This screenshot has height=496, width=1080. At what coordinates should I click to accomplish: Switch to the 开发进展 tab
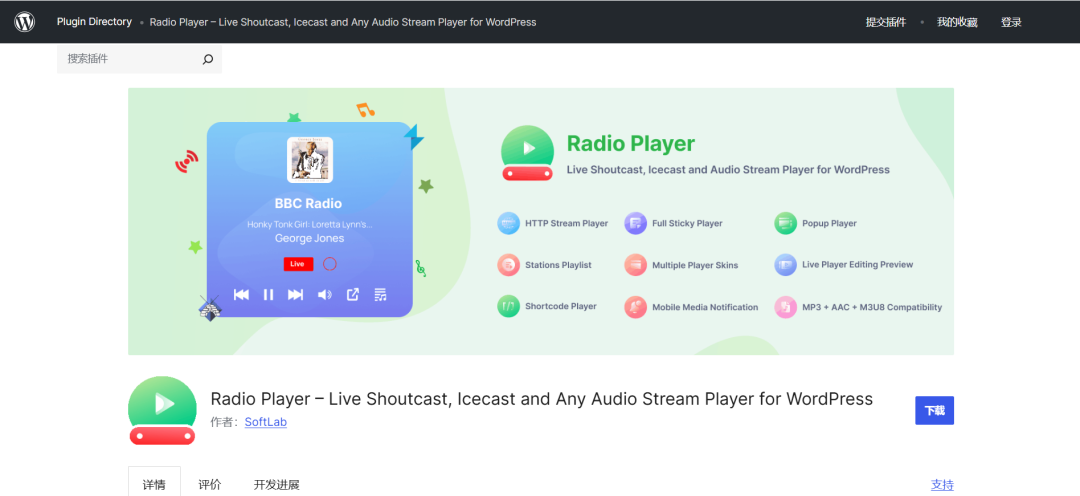pos(277,484)
